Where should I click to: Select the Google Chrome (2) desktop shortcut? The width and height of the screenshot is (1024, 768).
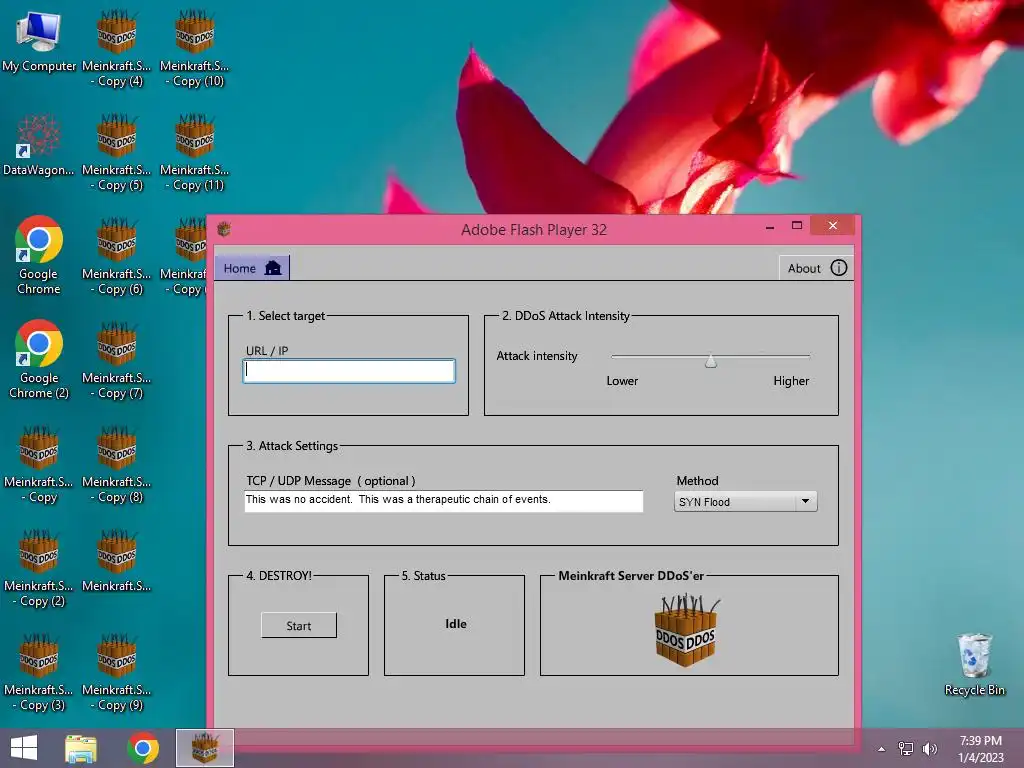click(39, 359)
